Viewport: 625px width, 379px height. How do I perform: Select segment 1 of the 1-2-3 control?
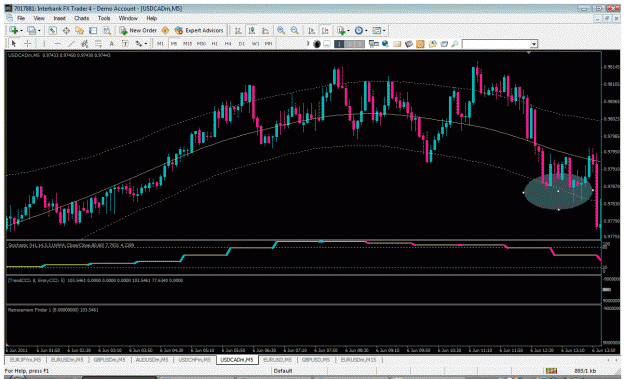[339, 44]
